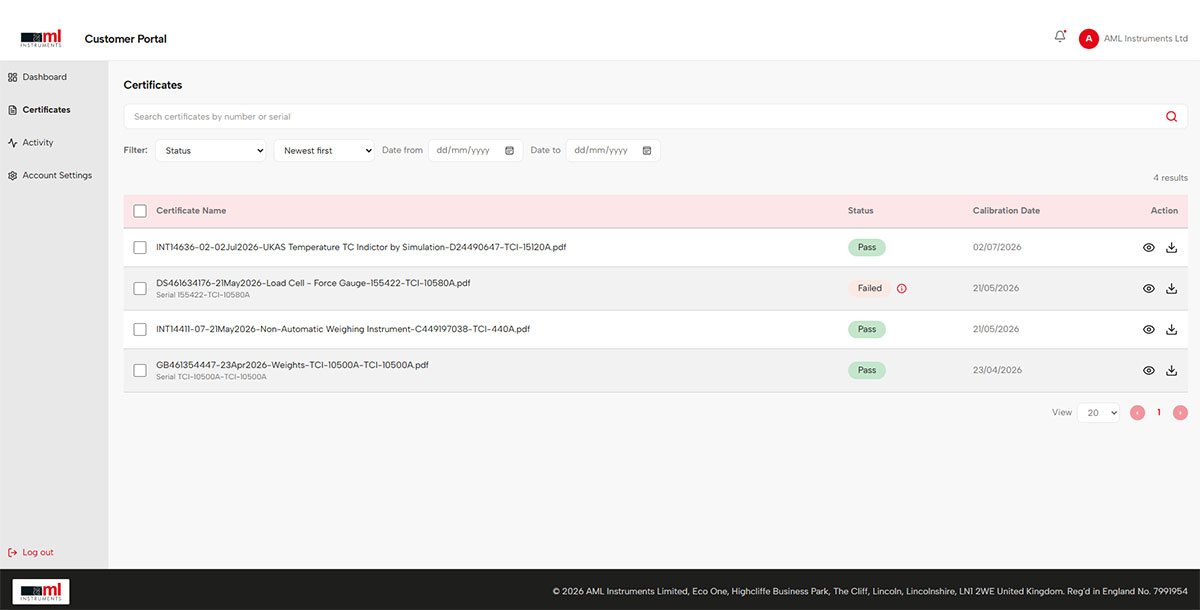This screenshot has width=1200, height=610.
Task: Click the date 23/04/2026
Action: pos(997,371)
